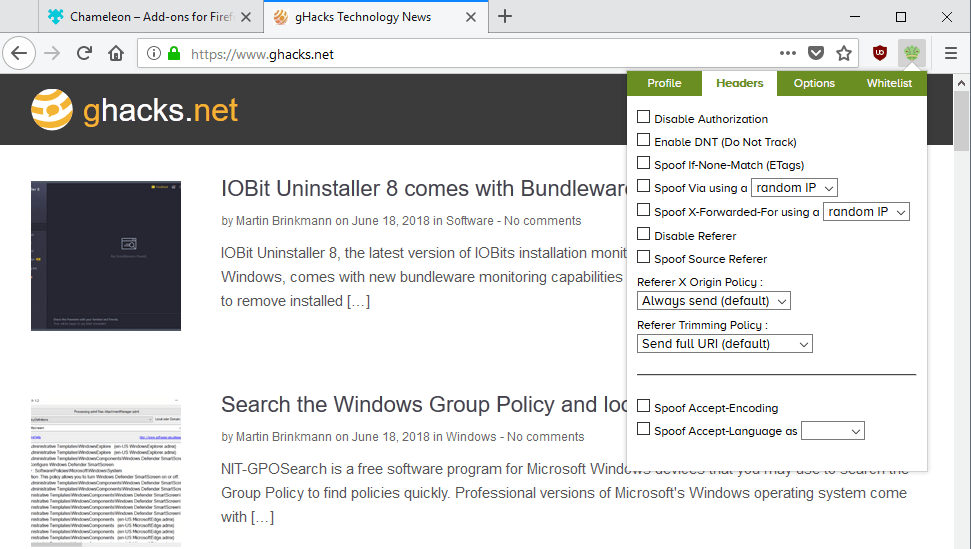Viewport: 971px width, 549px height.
Task: Go back with the browser back arrow
Action: [19, 53]
